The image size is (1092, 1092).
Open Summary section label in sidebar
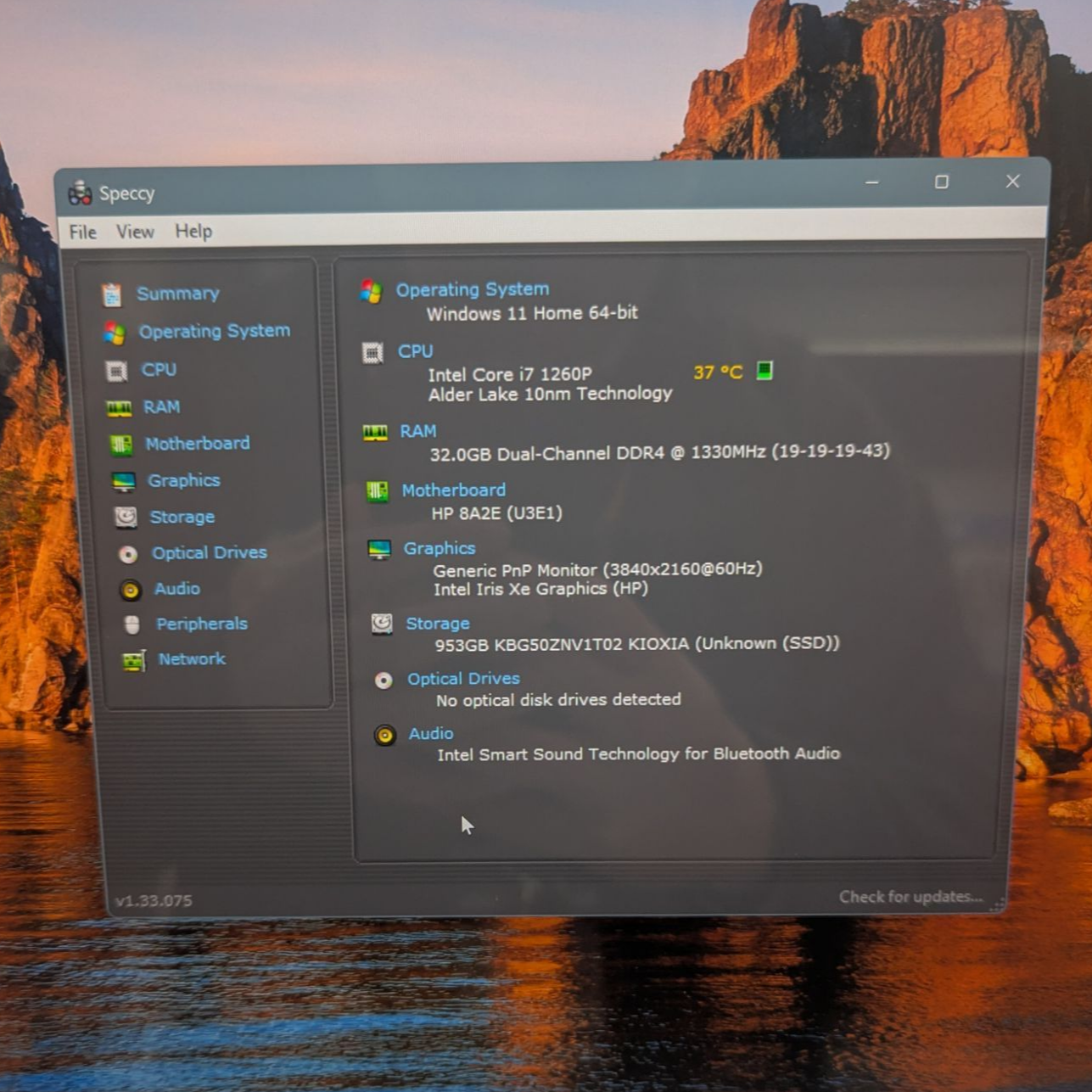pos(178,294)
